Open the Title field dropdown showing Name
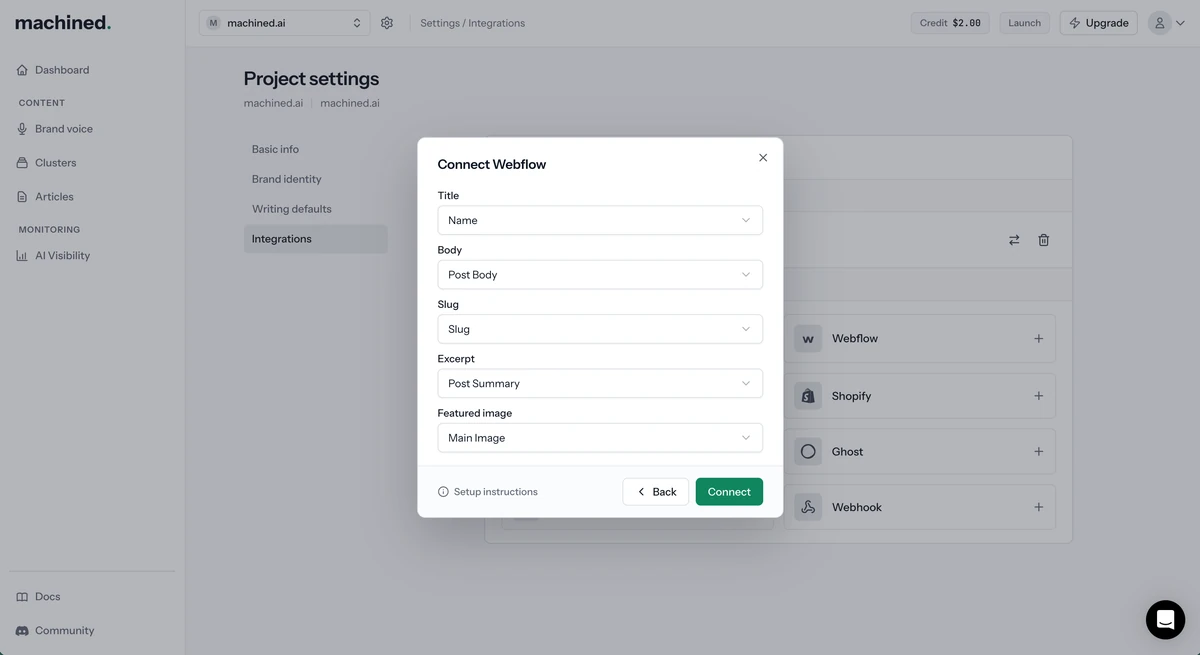The image size is (1200, 655). 600,220
